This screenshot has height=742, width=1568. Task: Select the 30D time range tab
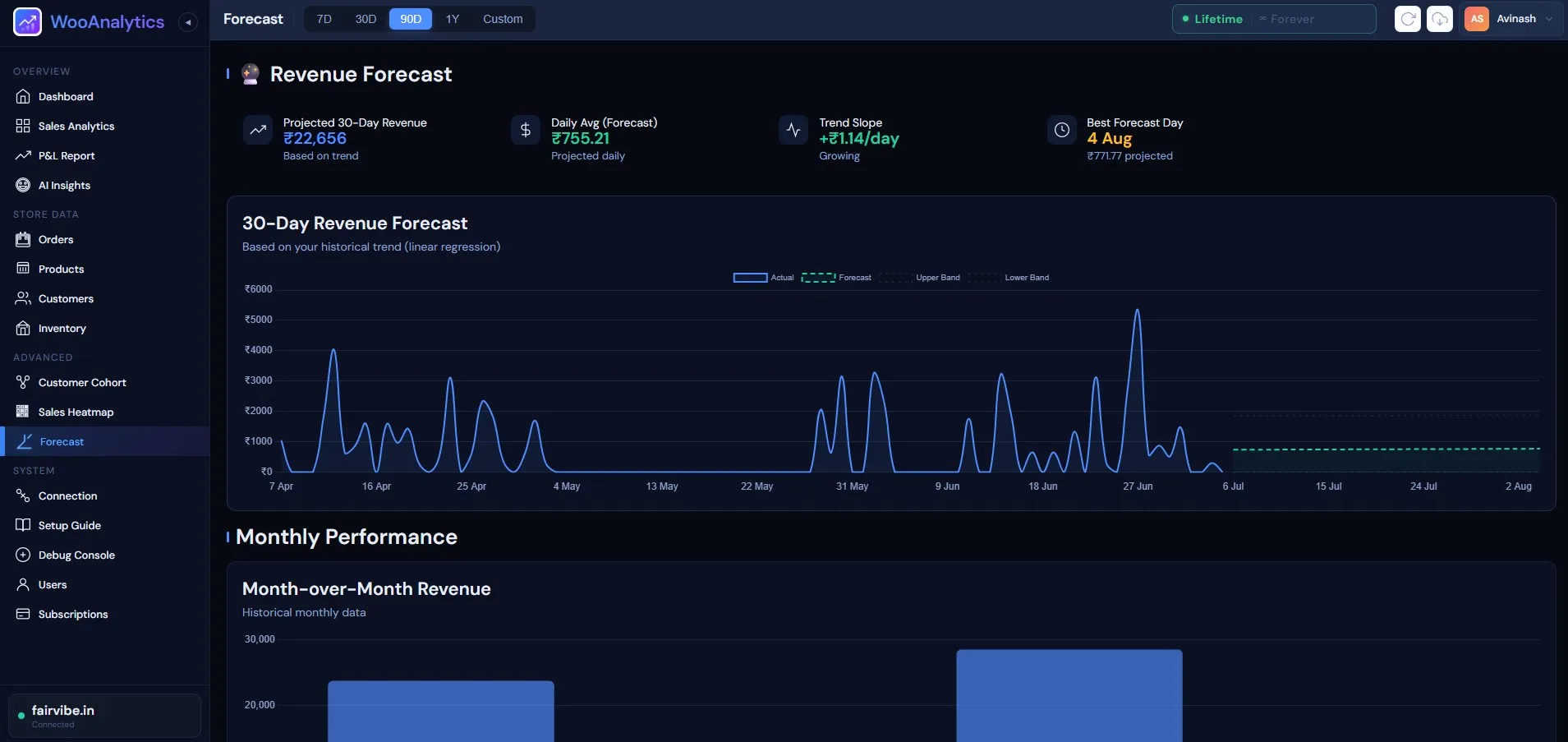[366, 19]
